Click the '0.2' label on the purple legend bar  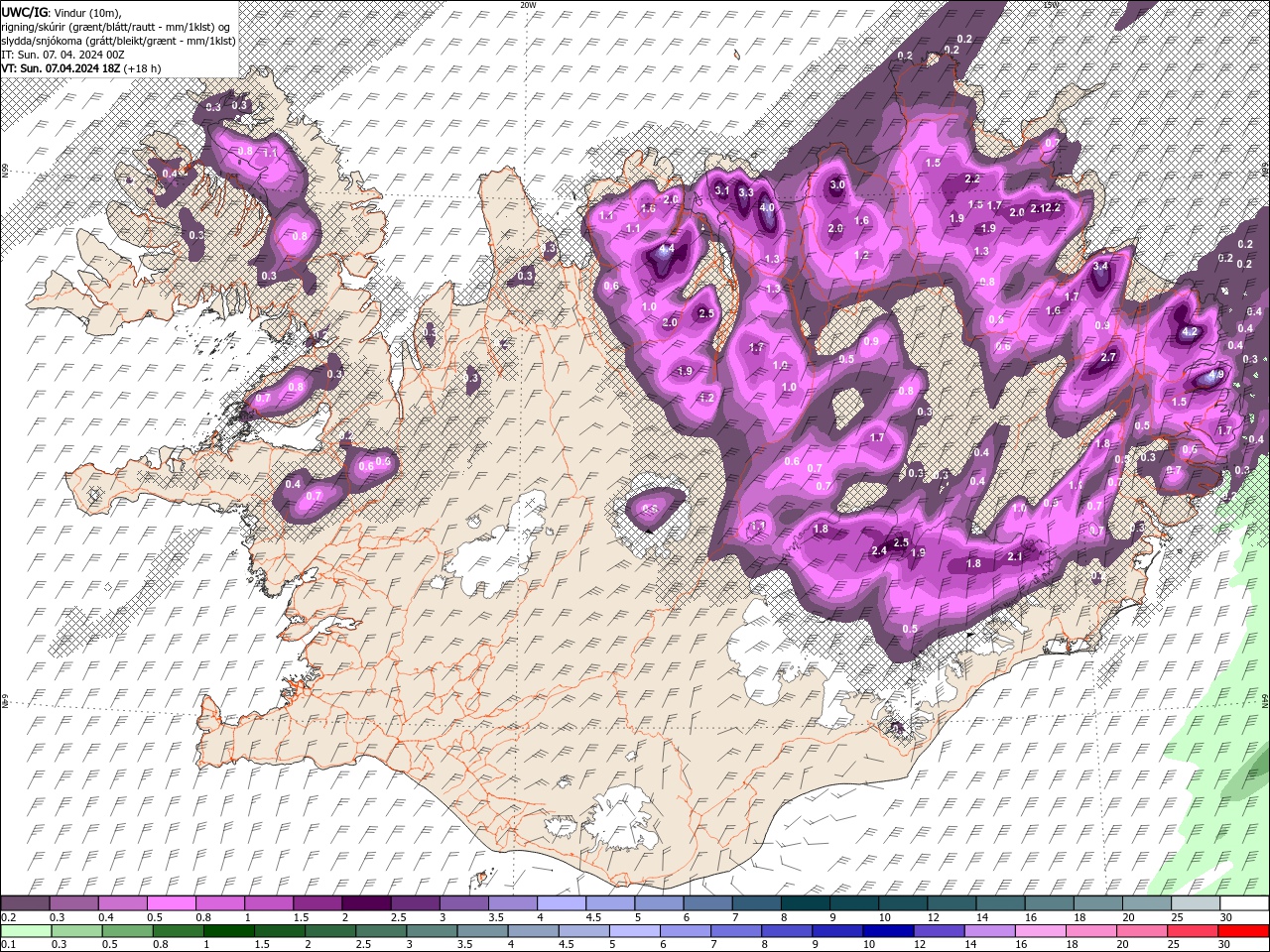click(x=8, y=917)
